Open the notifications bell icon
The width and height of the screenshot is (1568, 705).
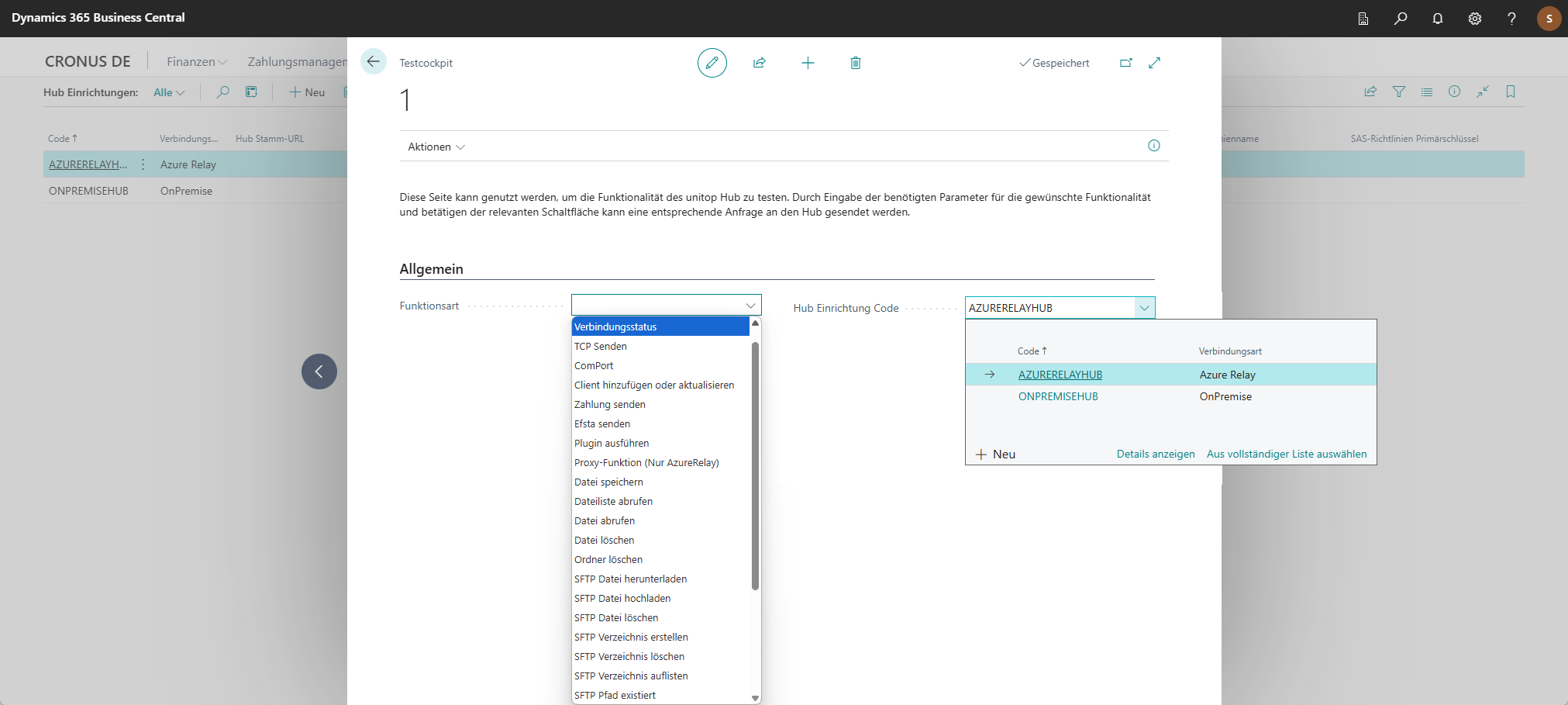(1438, 19)
